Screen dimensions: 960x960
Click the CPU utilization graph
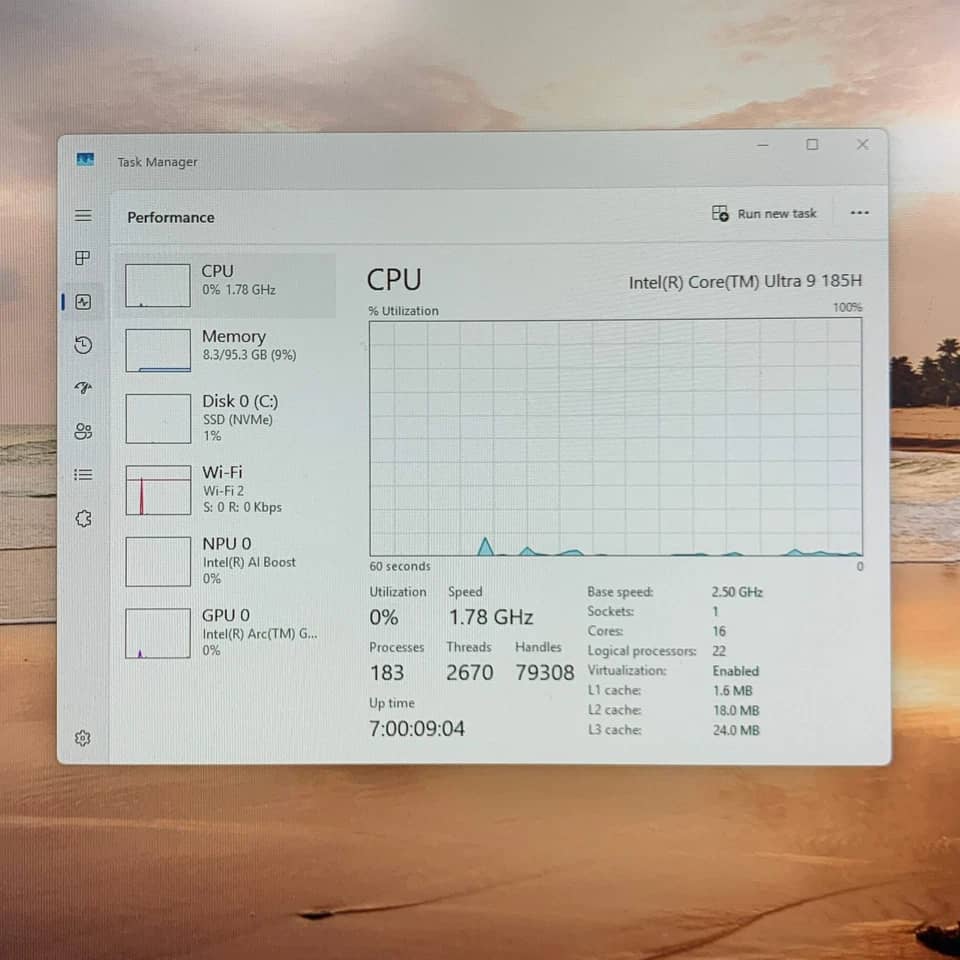tap(616, 438)
